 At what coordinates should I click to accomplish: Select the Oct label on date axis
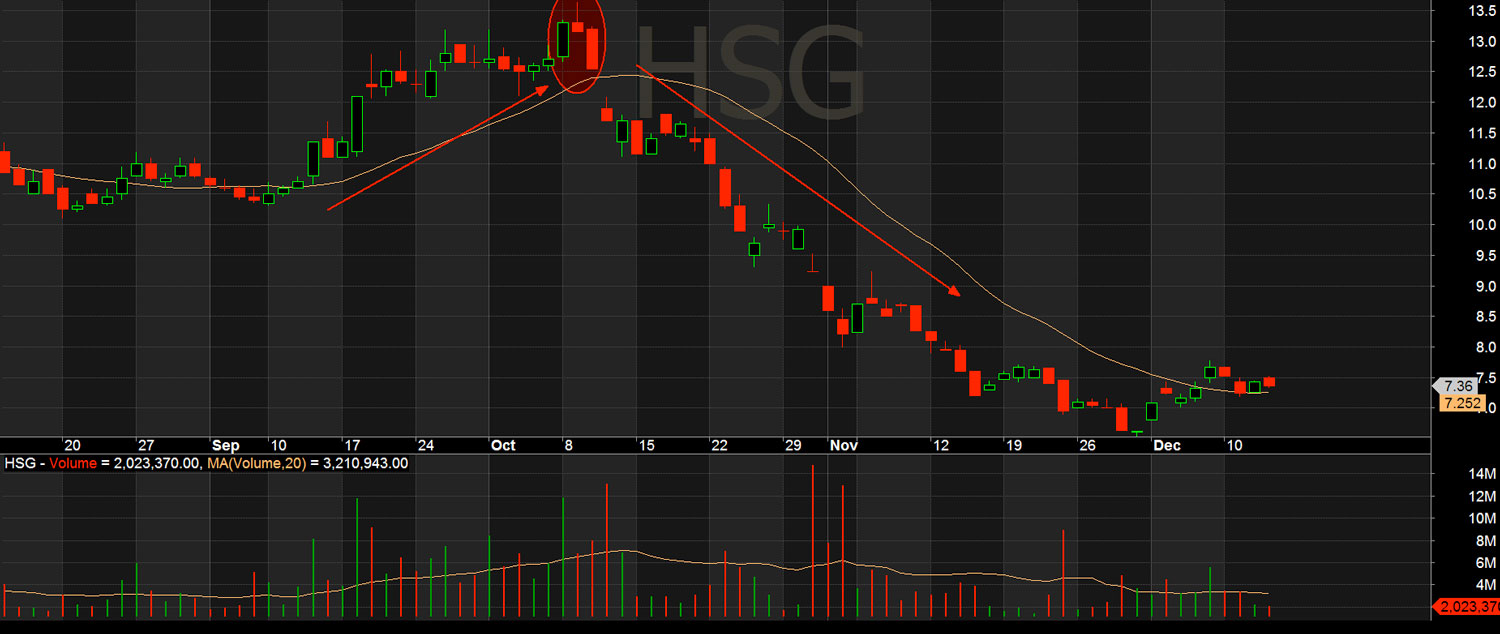pyautogui.click(x=503, y=445)
